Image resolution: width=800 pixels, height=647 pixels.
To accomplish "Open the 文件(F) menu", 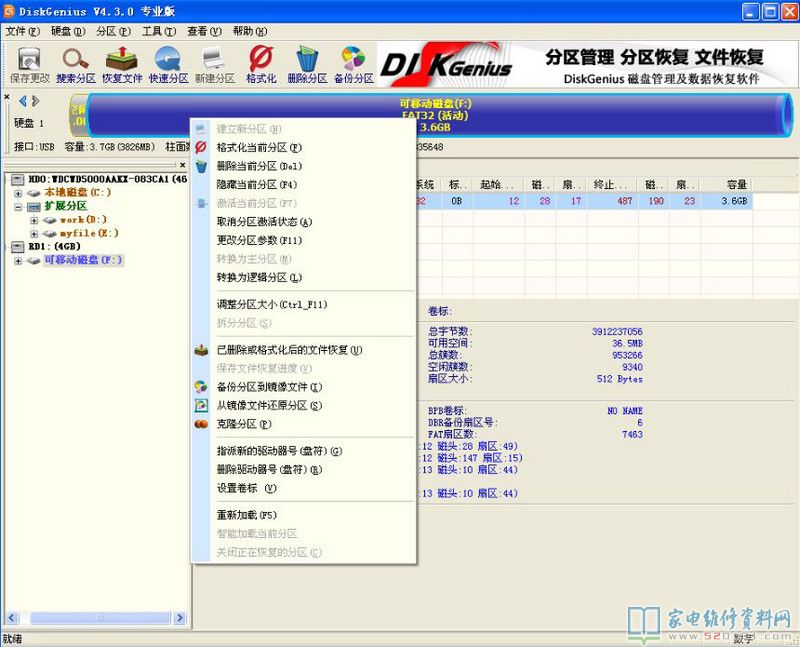I will pos(23,31).
